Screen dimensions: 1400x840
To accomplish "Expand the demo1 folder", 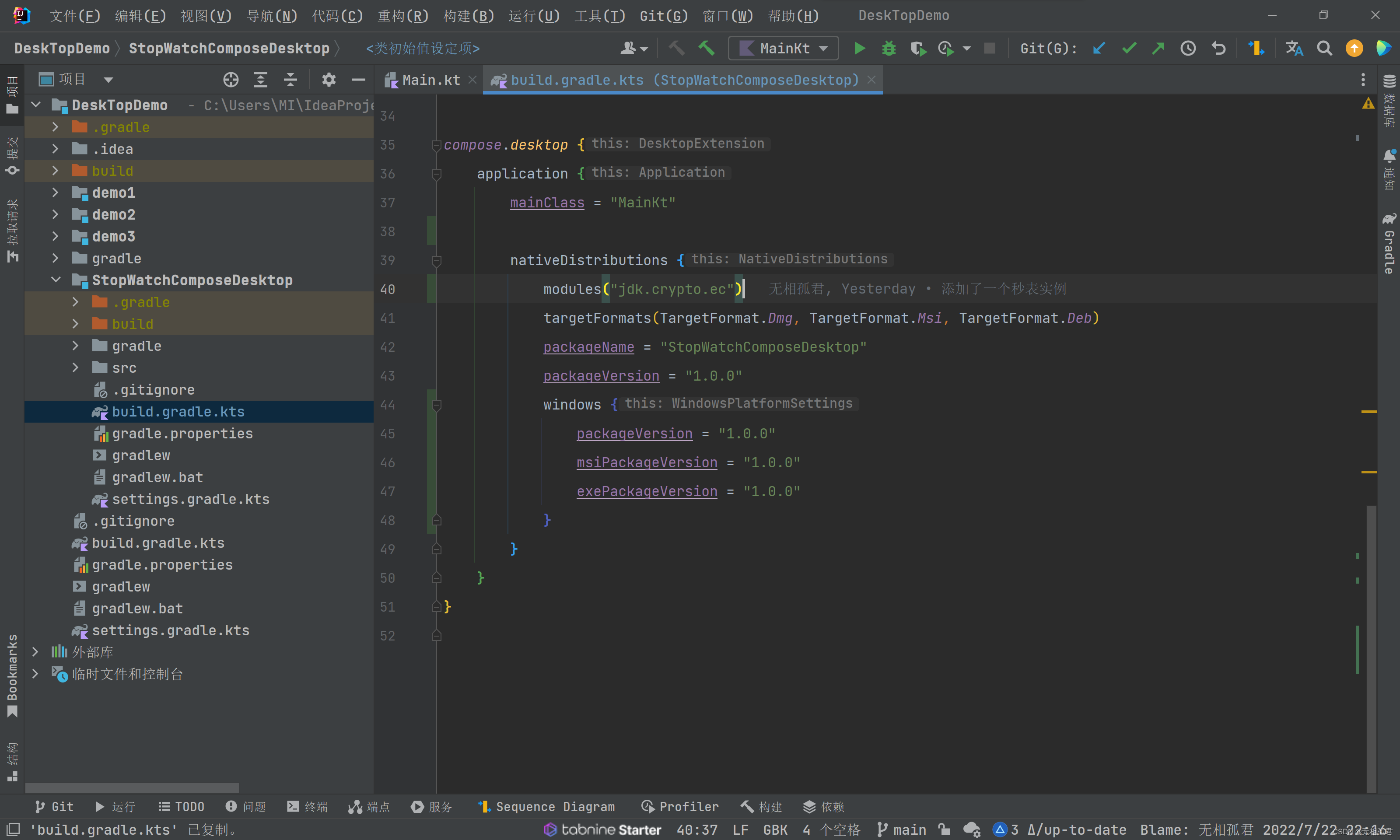I will click(55, 193).
